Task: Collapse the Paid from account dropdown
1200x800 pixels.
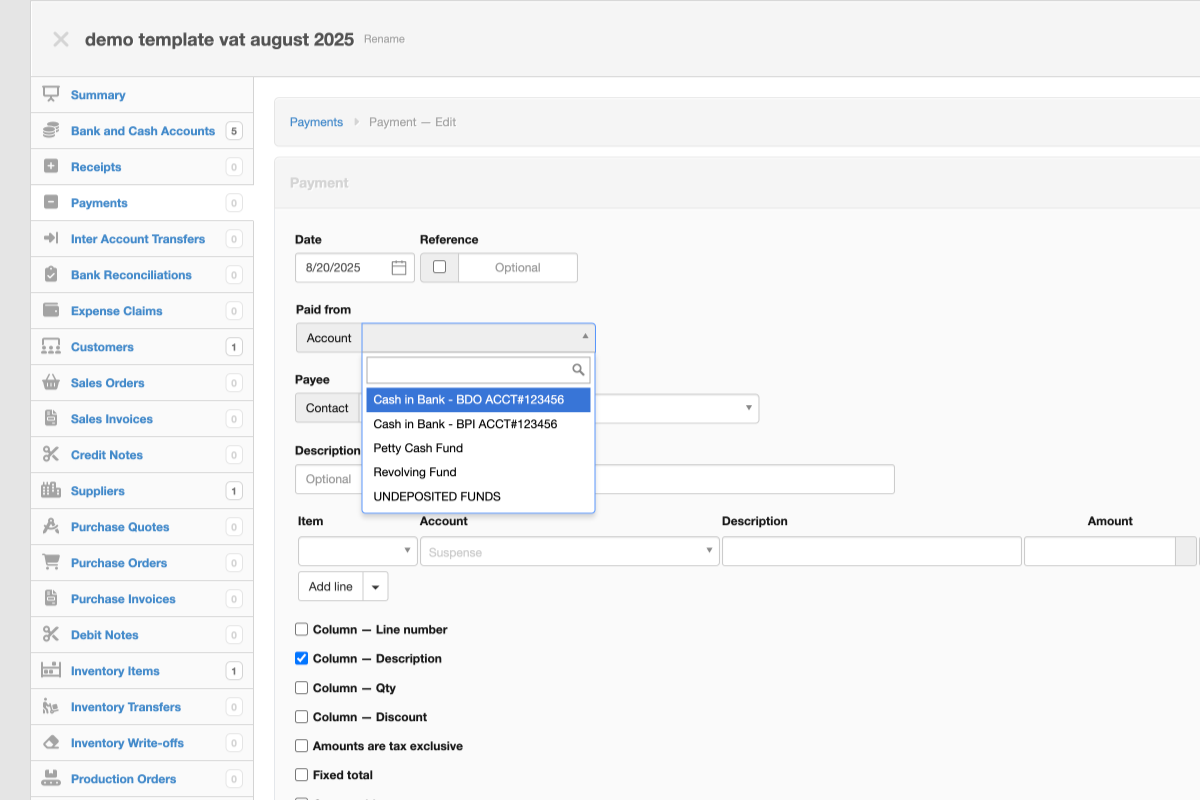Action: (x=585, y=338)
